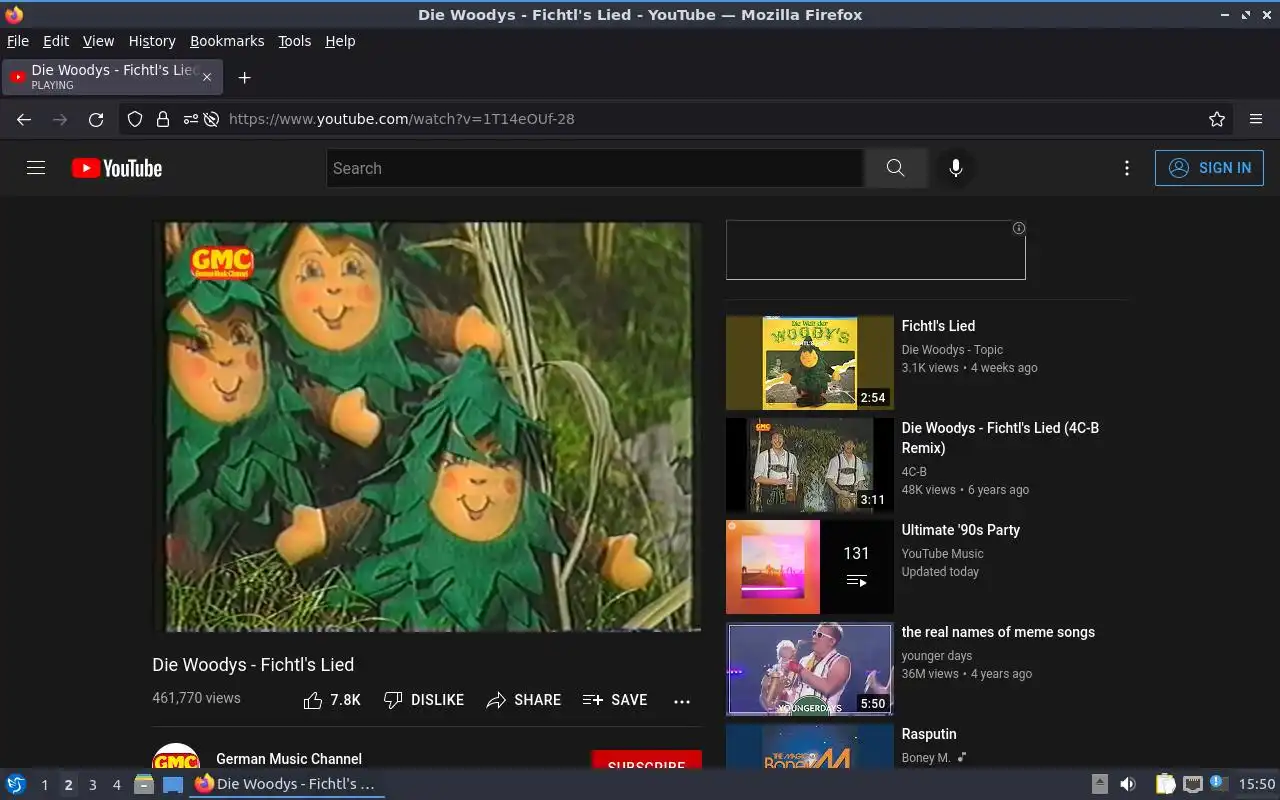Image resolution: width=1280 pixels, height=800 pixels.
Task: Open the Tools menu
Action: click(x=295, y=41)
